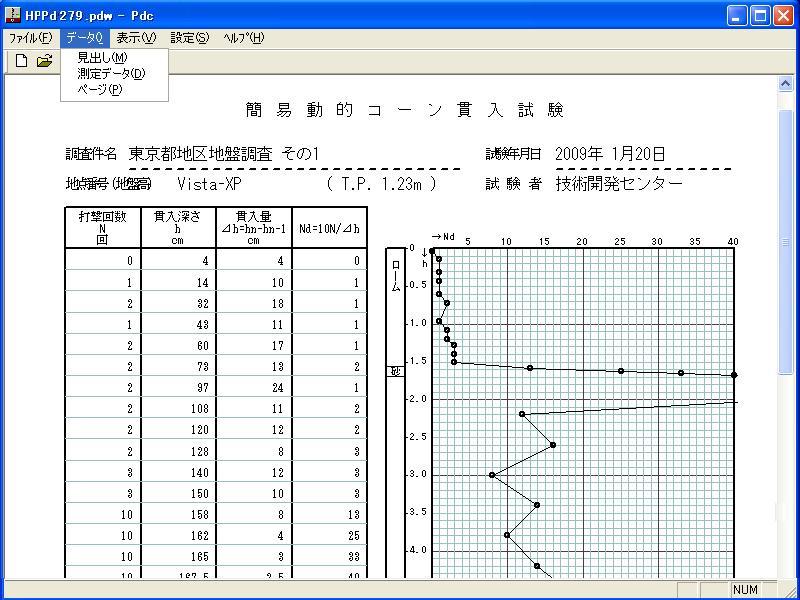Open a file using the folder toolbar icon

(x=44, y=60)
